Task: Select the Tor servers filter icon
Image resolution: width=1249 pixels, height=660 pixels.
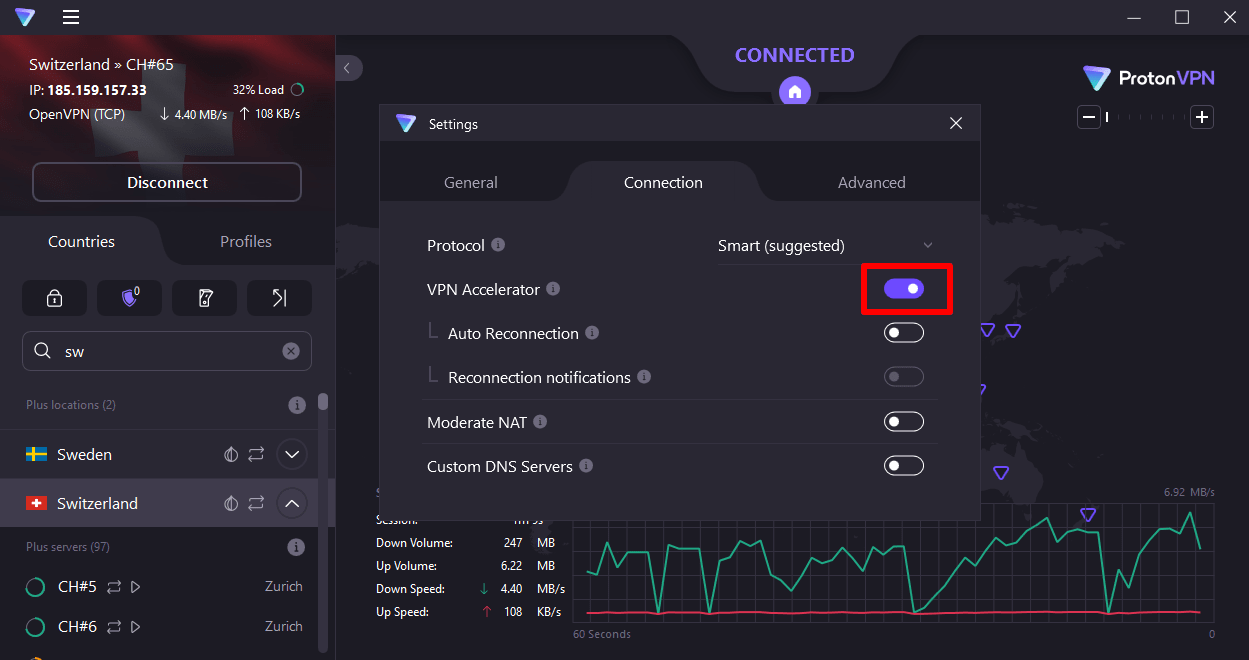Action: click(x=204, y=297)
